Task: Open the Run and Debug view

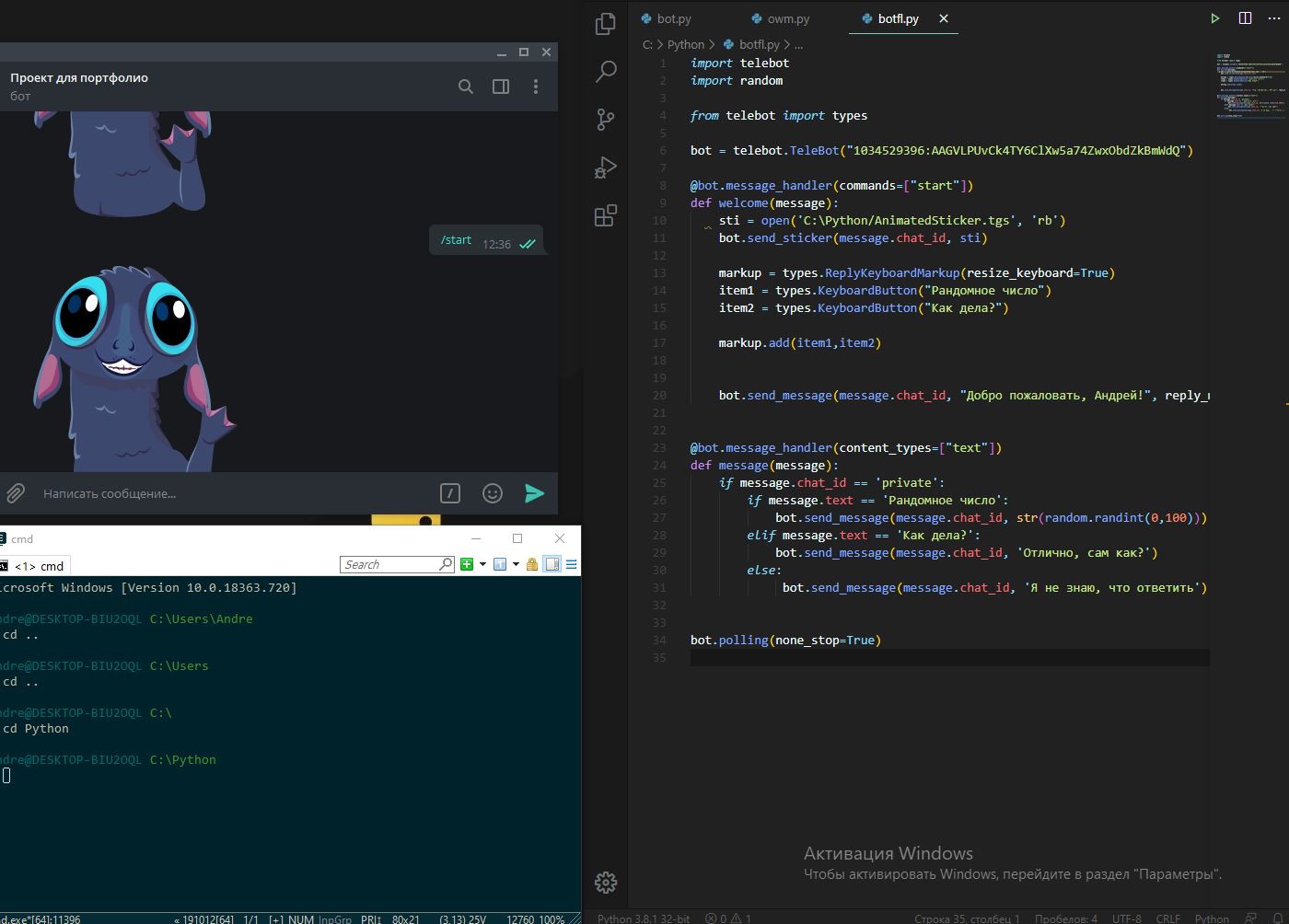Action: (606, 167)
